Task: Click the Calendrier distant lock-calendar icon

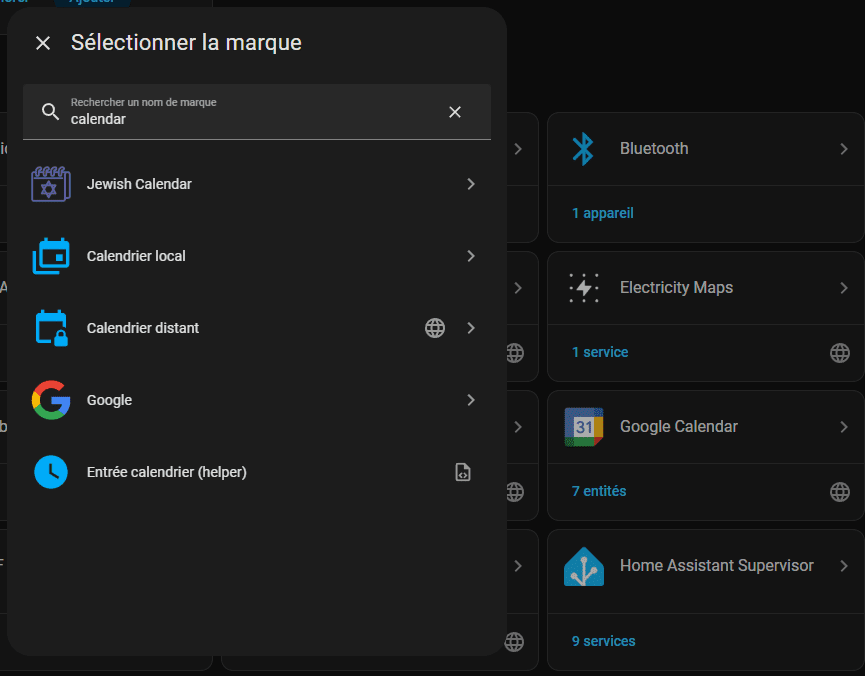Action: 51,328
